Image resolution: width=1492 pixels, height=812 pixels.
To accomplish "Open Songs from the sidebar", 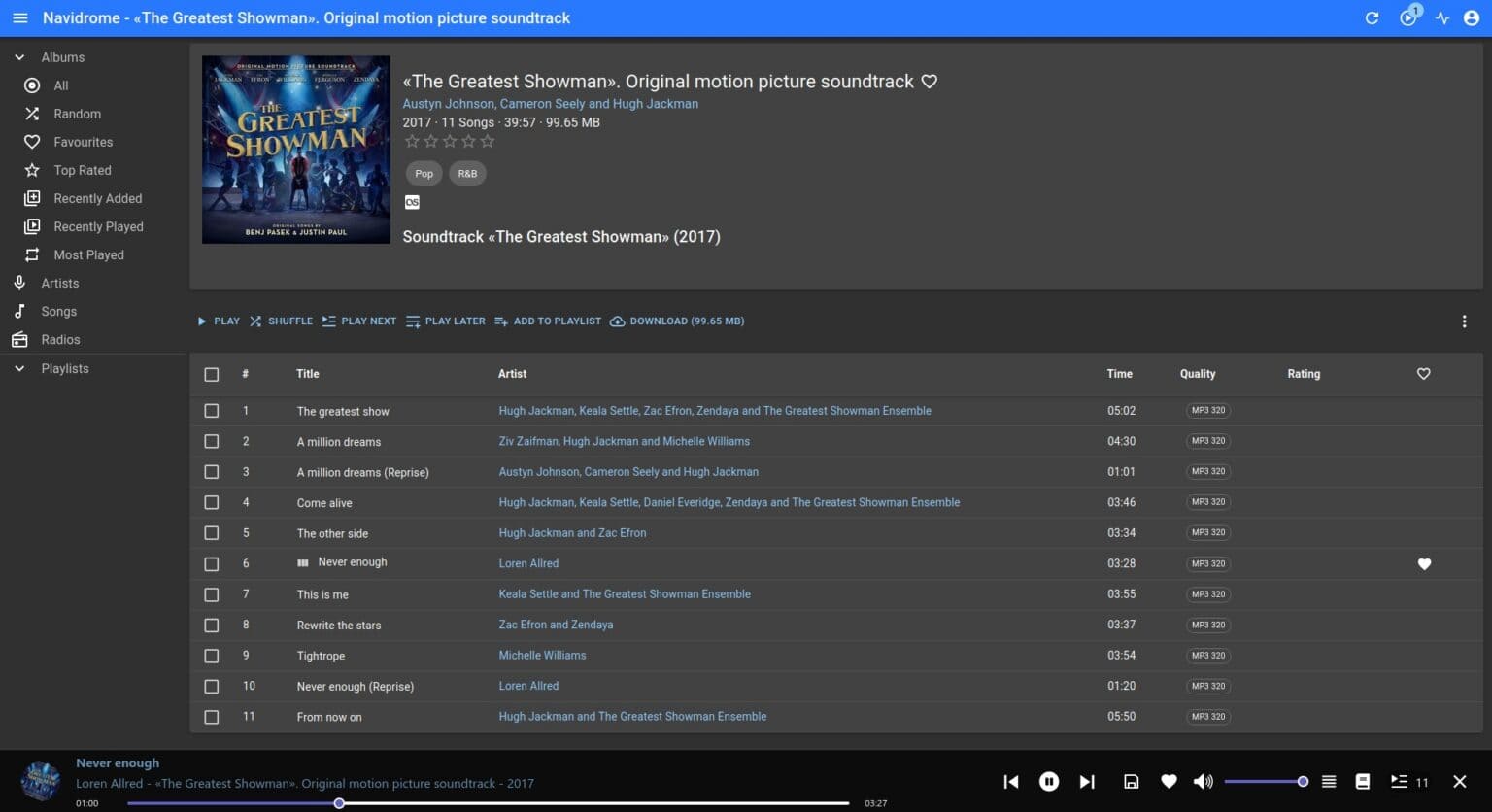I will pyautogui.click(x=58, y=311).
